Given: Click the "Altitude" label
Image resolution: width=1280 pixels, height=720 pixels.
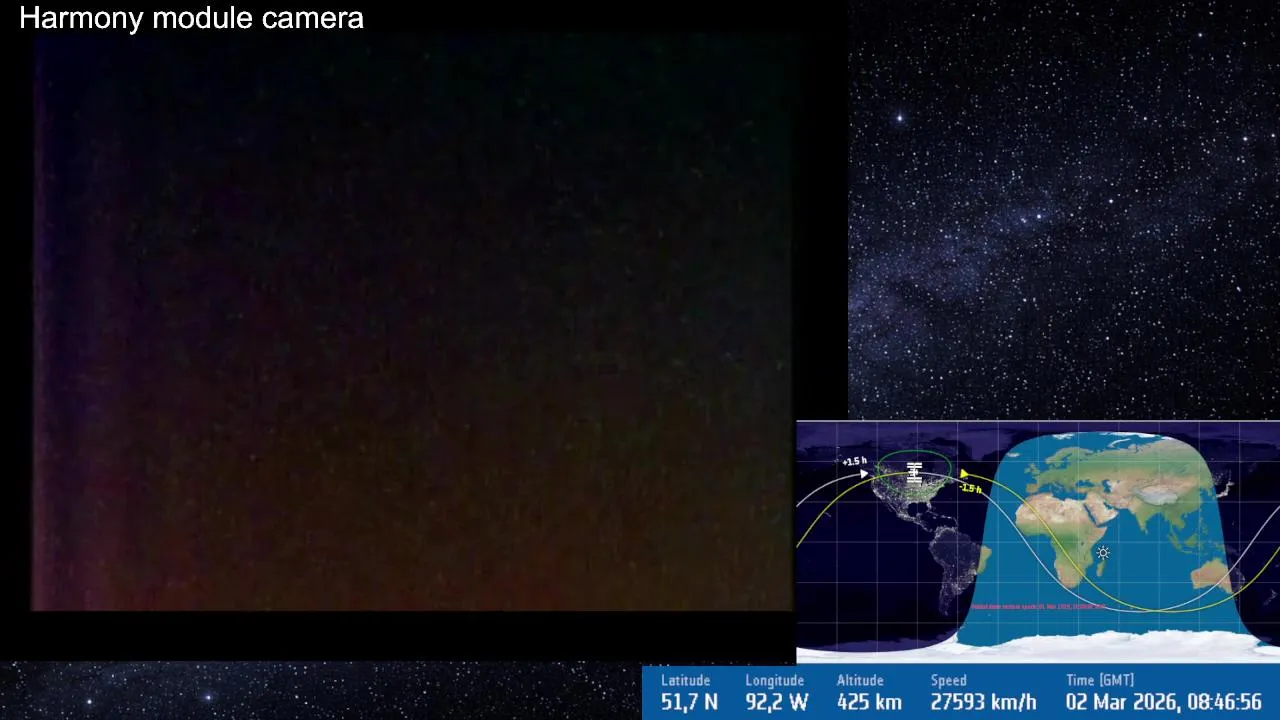Looking at the screenshot, I should [x=860, y=681].
